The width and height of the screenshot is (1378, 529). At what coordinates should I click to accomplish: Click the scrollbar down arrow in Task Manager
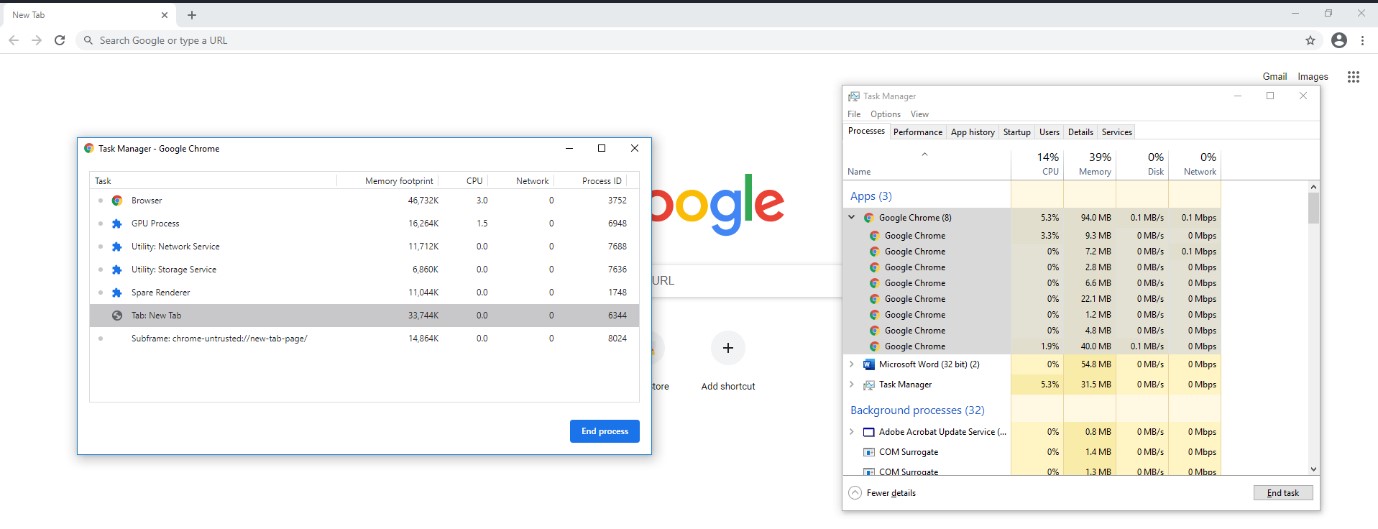click(1314, 468)
